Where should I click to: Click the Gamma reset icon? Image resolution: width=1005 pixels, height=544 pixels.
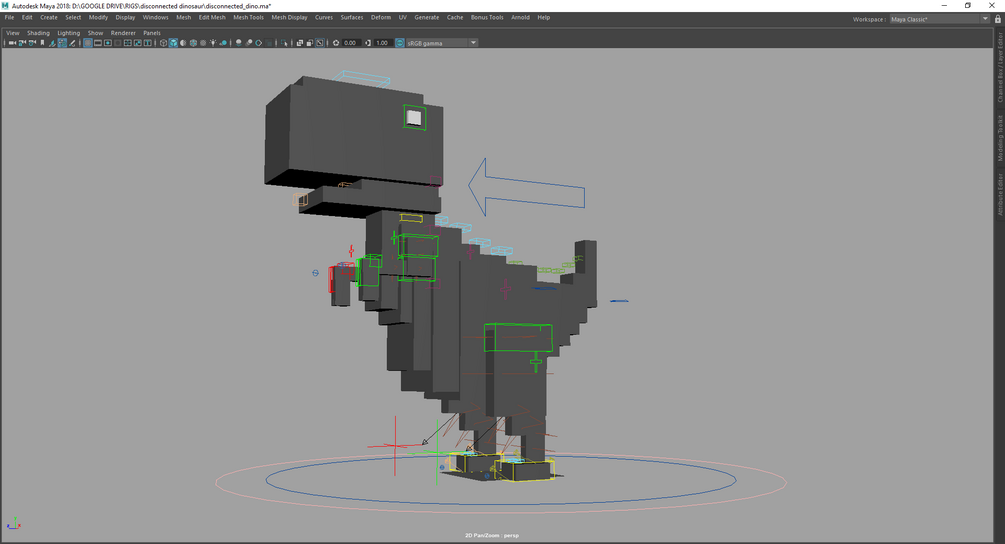coord(368,43)
